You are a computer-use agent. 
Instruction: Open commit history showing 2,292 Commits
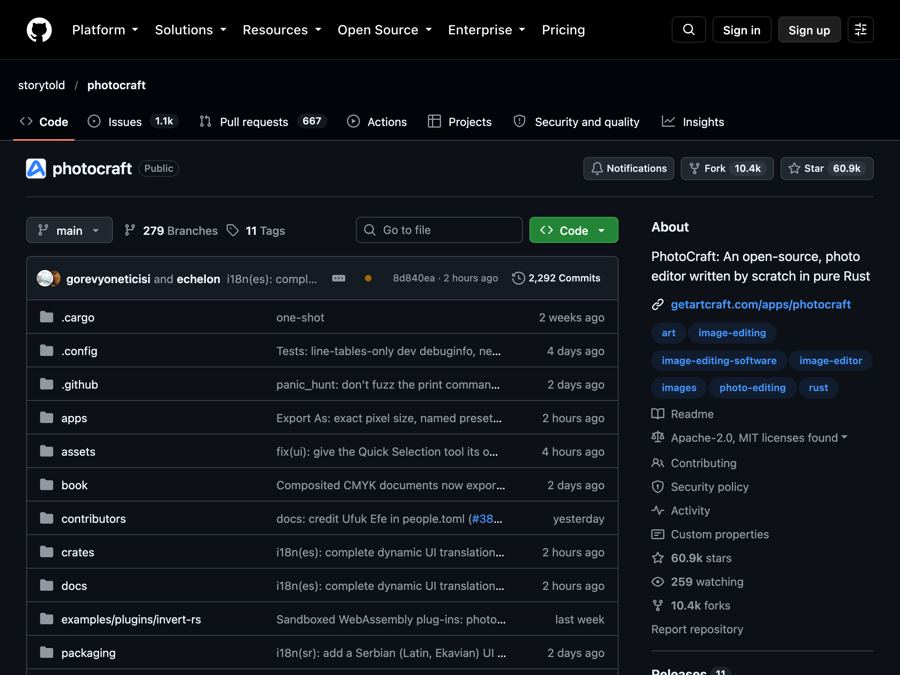click(556, 278)
